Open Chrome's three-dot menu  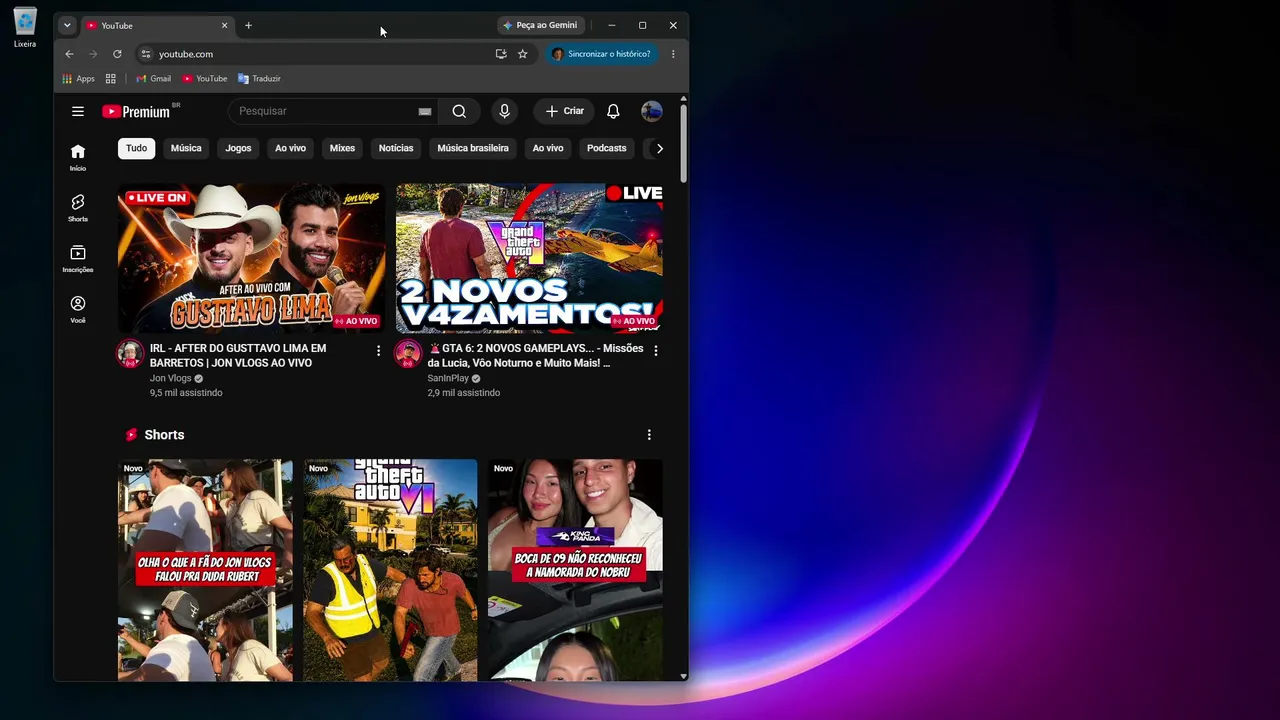click(x=673, y=54)
